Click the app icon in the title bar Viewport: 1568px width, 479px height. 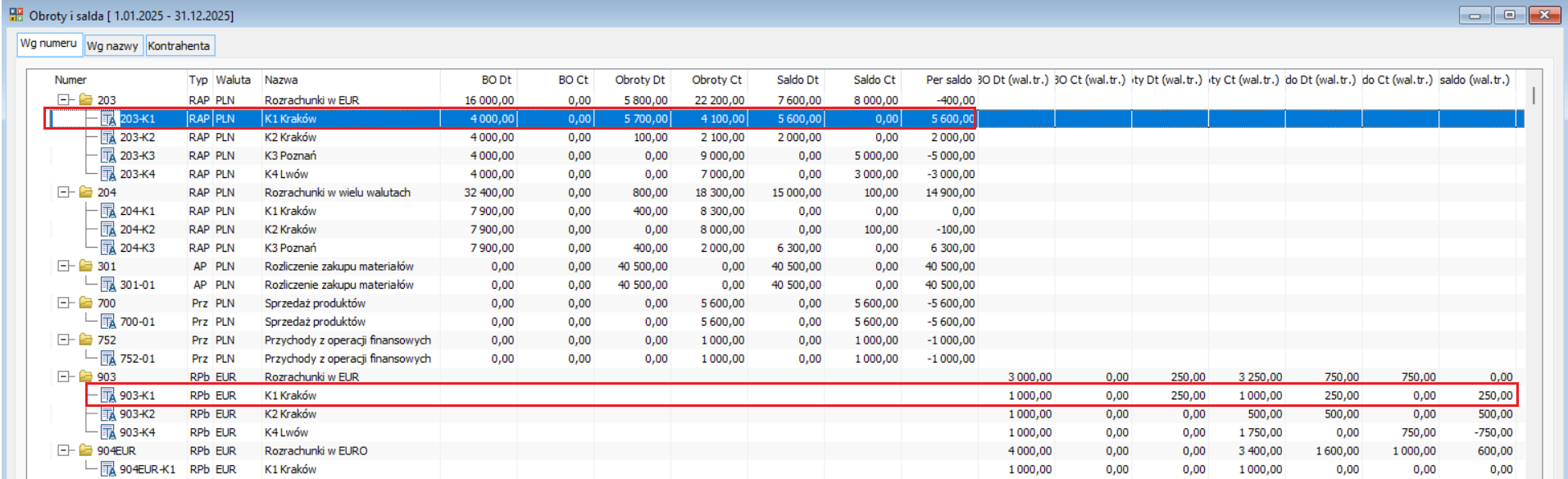(x=16, y=15)
